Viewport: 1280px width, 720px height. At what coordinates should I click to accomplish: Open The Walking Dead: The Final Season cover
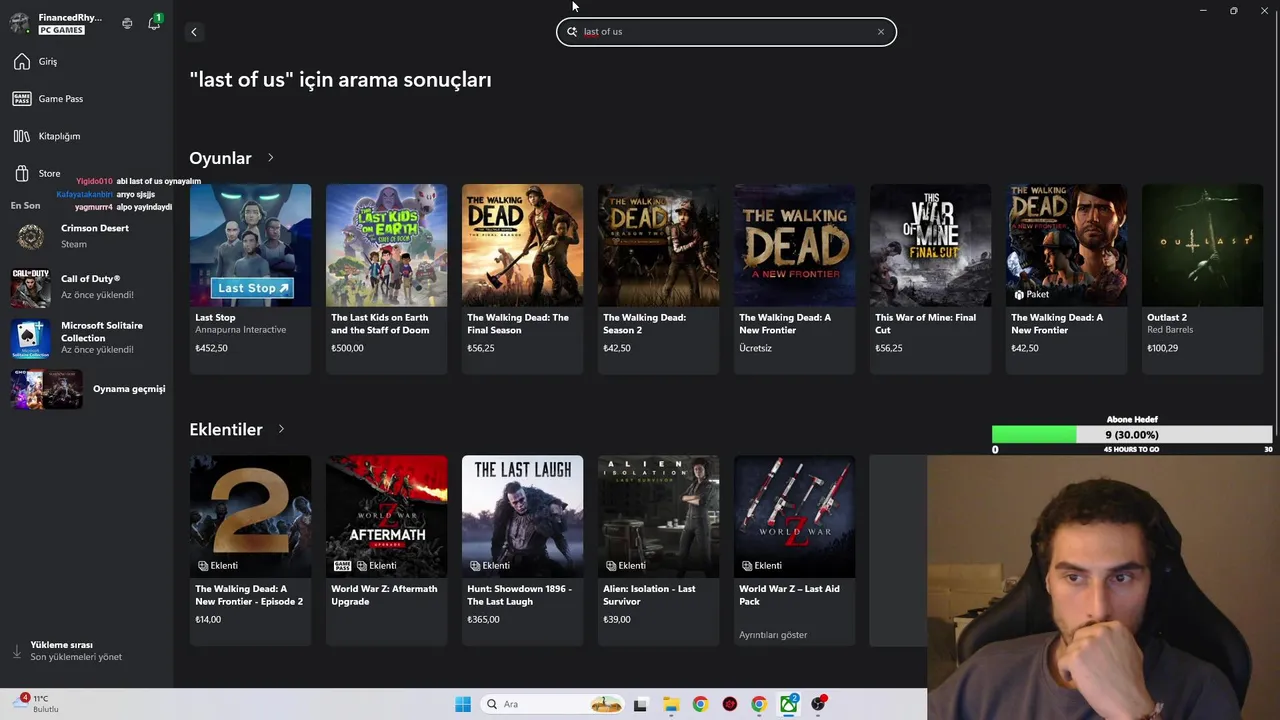(x=522, y=245)
